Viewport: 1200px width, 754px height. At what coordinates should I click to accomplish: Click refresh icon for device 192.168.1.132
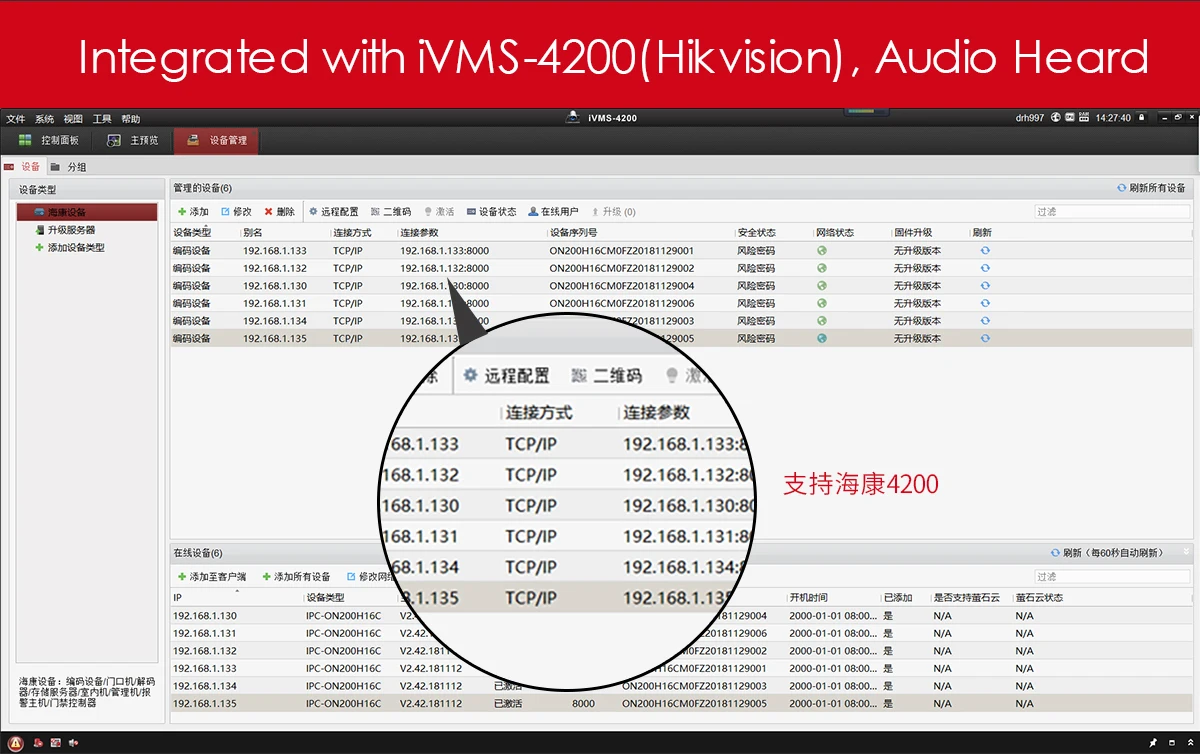(x=985, y=268)
